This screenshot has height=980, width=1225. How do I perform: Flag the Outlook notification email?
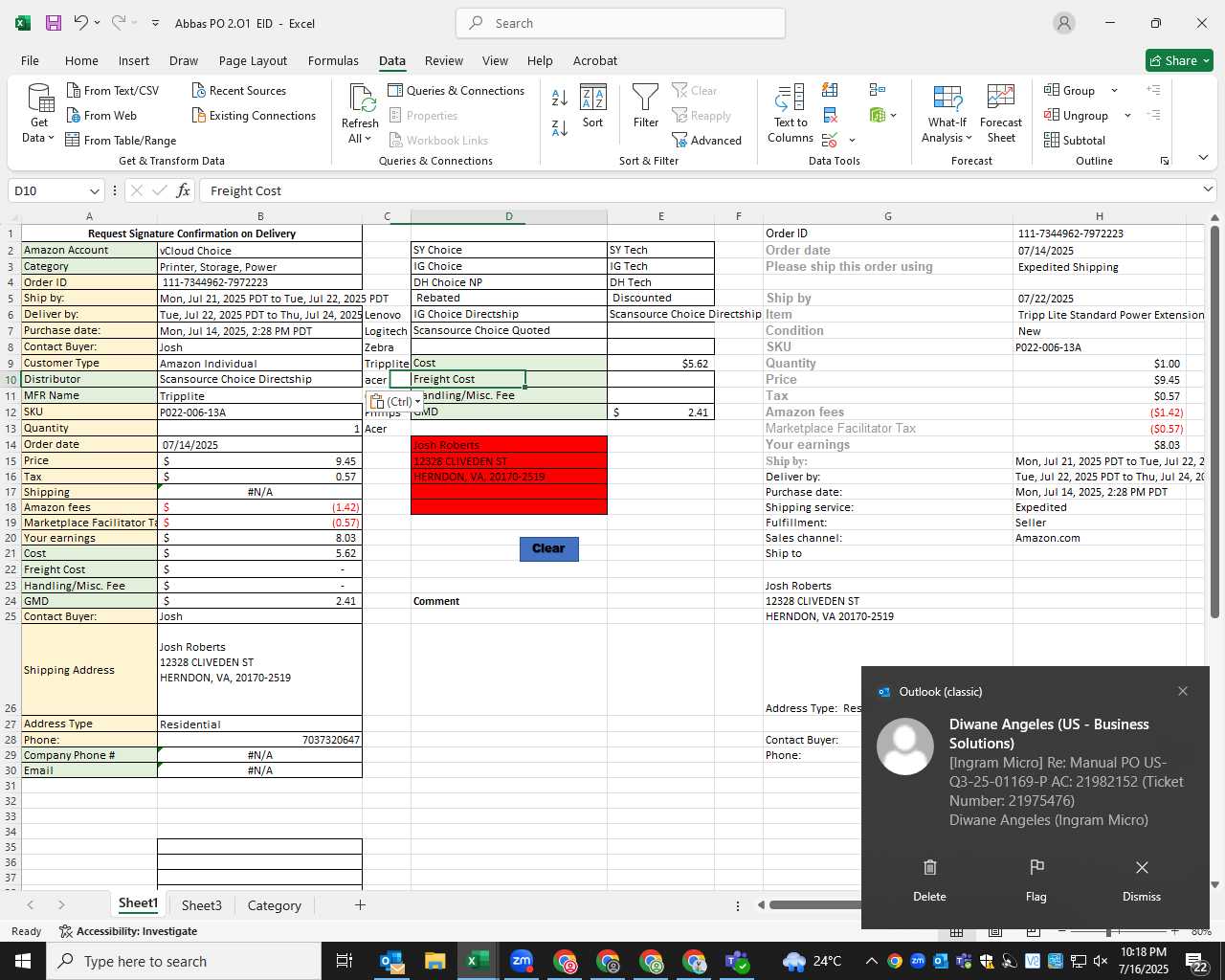[x=1036, y=880]
